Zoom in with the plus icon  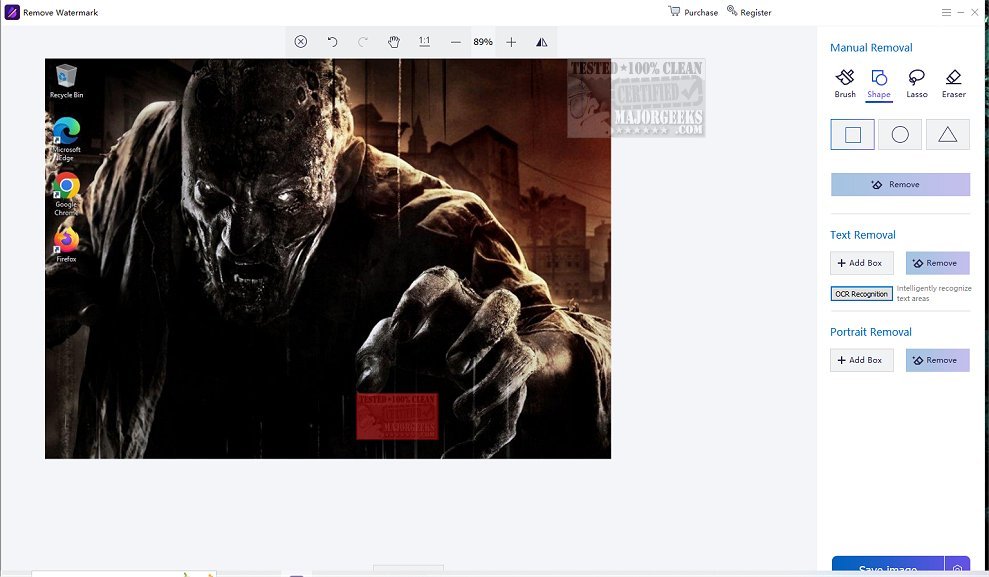click(511, 42)
